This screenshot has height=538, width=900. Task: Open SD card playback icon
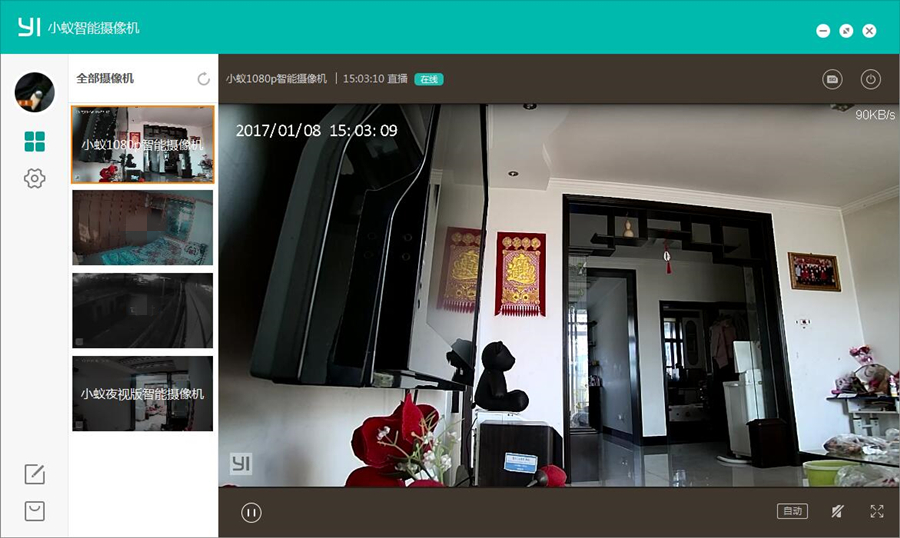[832, 79]
